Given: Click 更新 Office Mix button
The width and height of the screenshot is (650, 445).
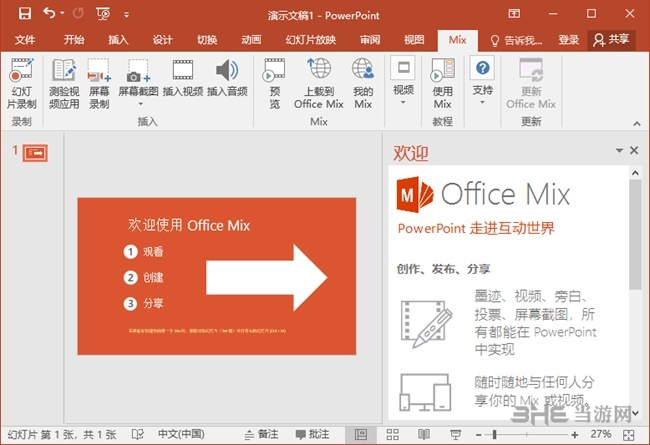Looking at the screenshot, I should (531, 84).
